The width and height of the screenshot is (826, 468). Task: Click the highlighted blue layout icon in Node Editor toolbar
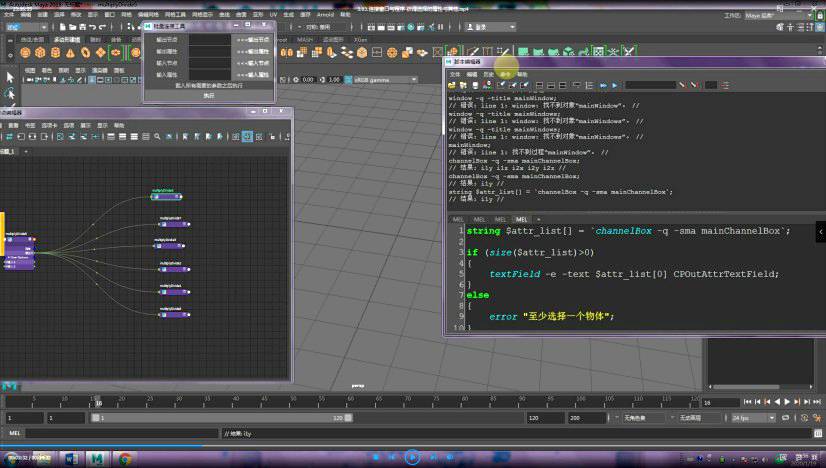pyautogui.click(x=247, y=136)
